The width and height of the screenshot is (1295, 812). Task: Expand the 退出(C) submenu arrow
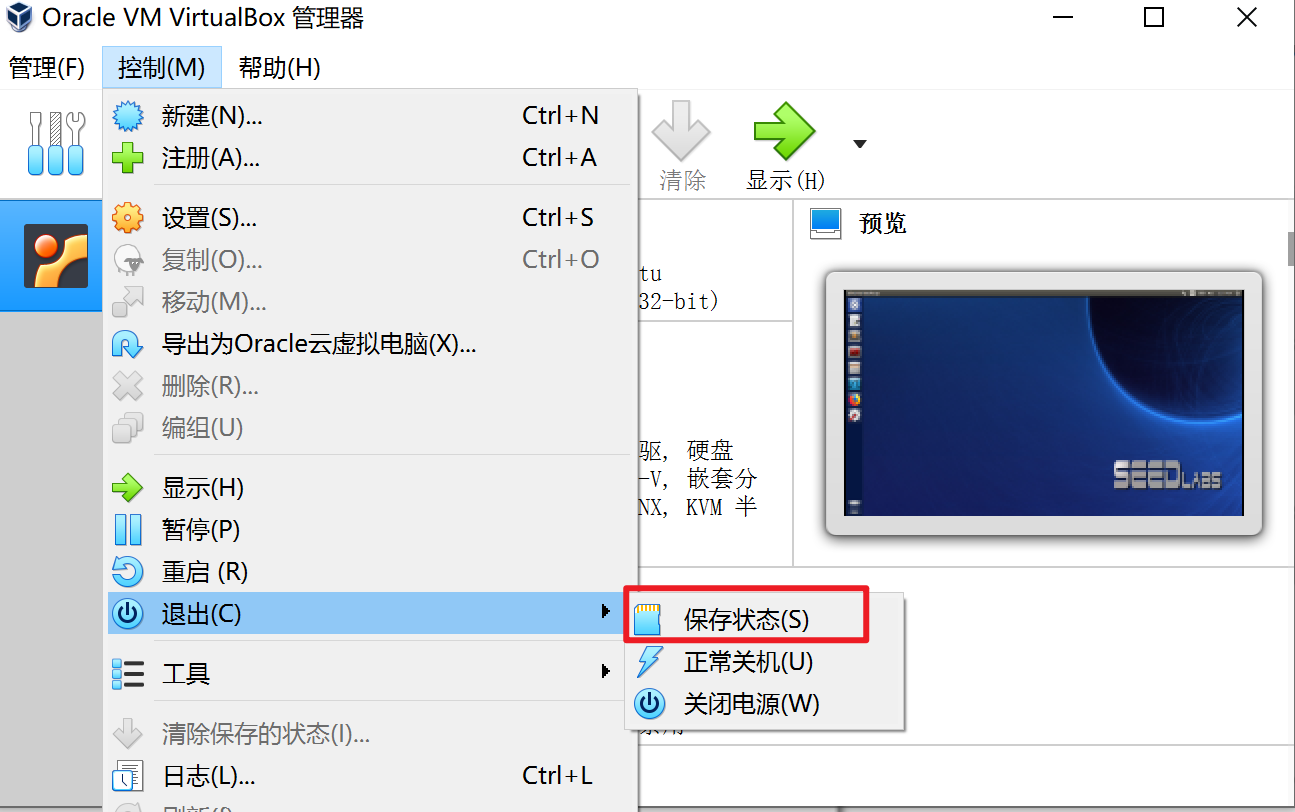[605, 611]
